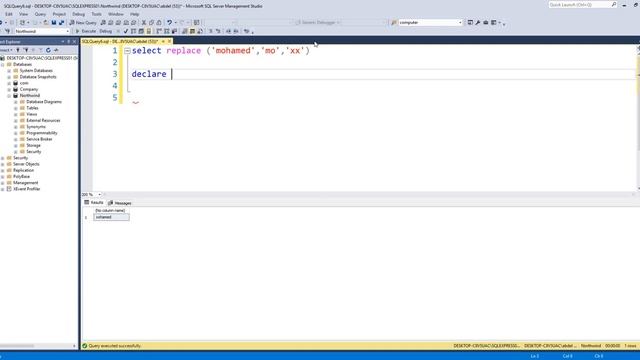Image resolution: width=640 pixels, height=360 pixels.
Task: Open the Project menu
Action: 59,14
